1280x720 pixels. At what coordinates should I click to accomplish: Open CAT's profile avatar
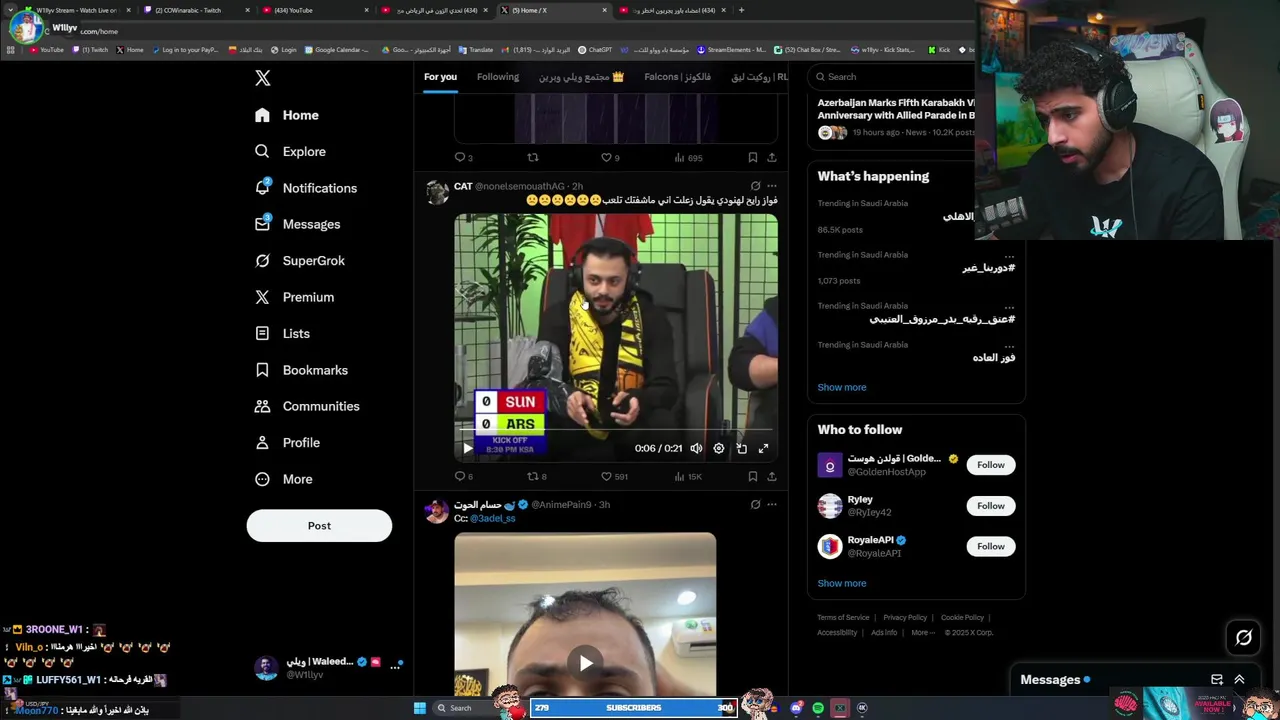[437, 192]
